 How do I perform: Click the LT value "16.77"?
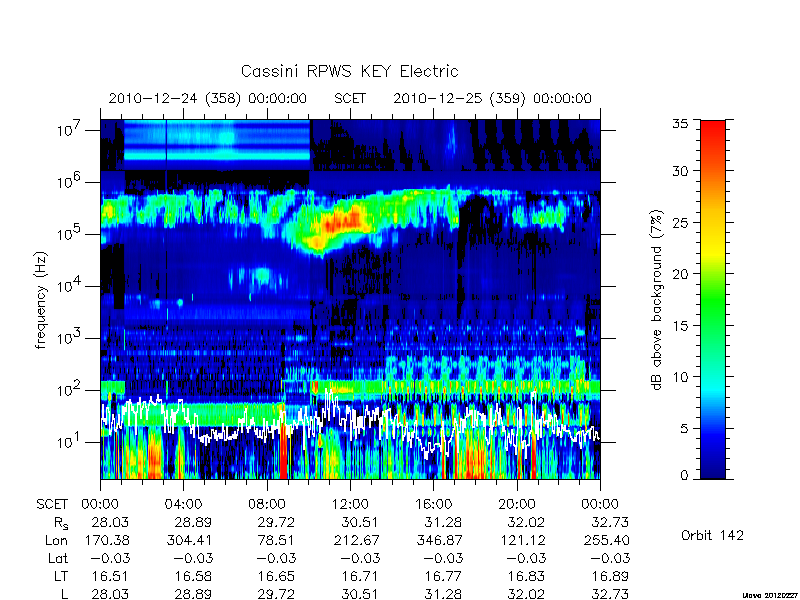click(x=443, y=576)
